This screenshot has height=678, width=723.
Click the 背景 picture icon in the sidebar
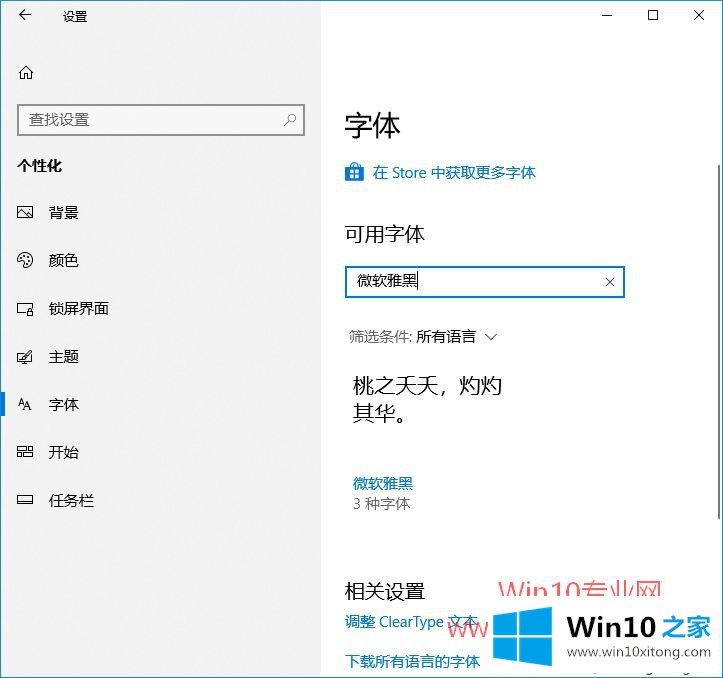[25, 212]
